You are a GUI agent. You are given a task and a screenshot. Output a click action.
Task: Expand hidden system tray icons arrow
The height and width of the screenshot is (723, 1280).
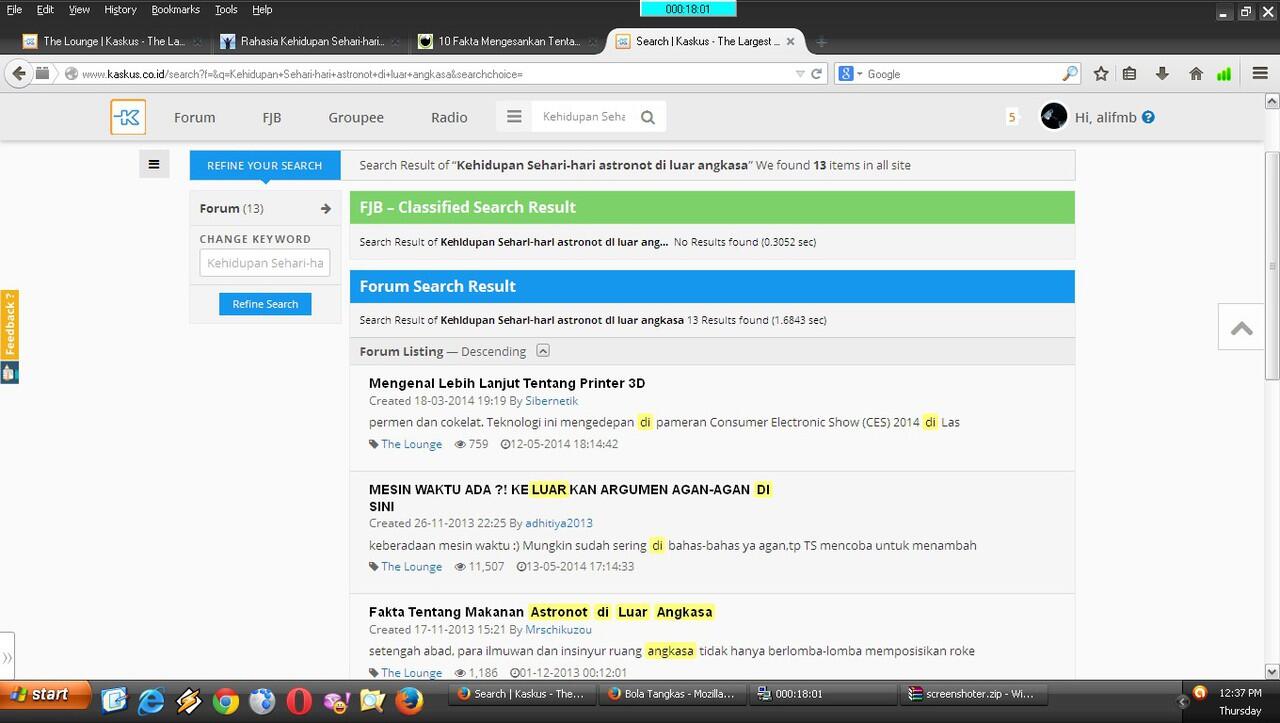tap(1182, 701)
